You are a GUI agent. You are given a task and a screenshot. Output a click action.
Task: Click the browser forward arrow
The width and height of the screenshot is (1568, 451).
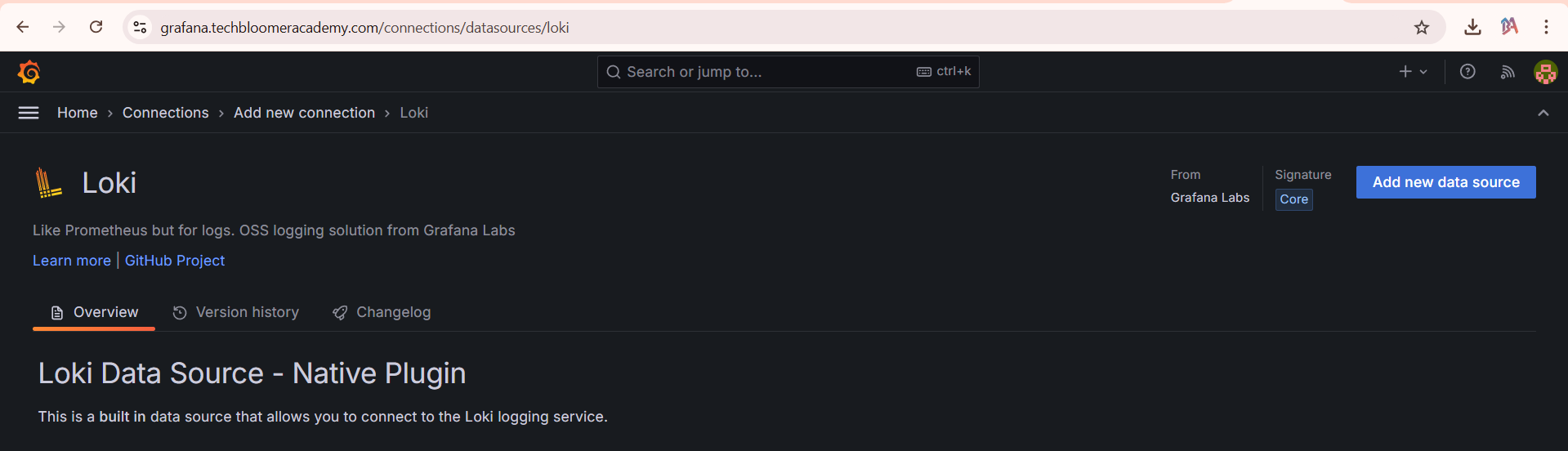click(59, 27)
